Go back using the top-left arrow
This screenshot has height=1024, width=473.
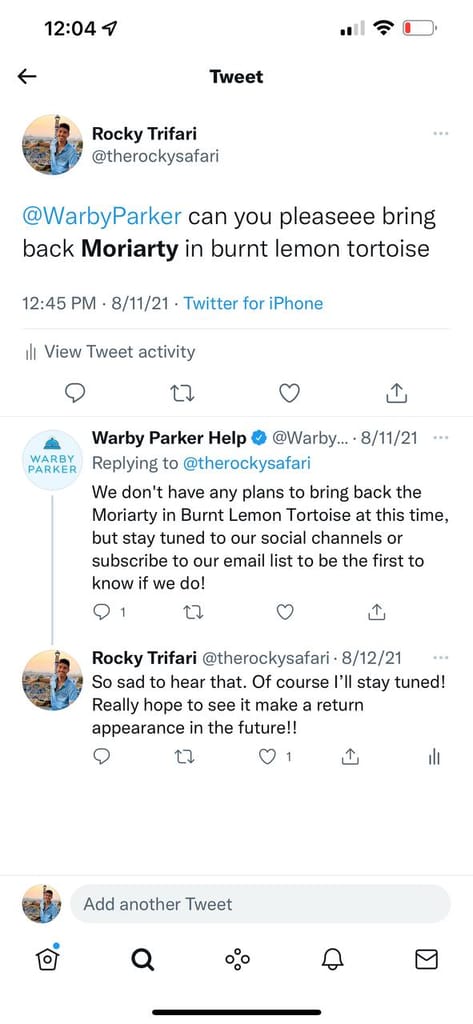[x=27, y=77]
